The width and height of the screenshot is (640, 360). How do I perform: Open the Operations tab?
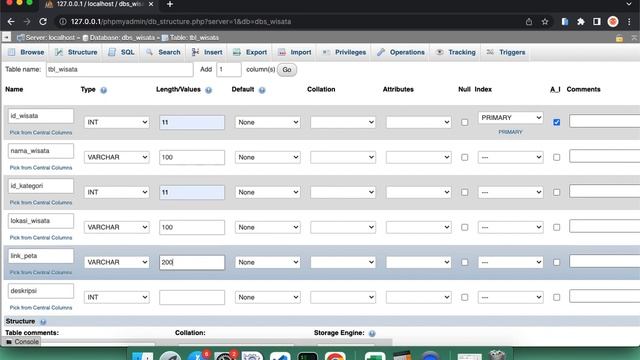[x=401, y=52]
